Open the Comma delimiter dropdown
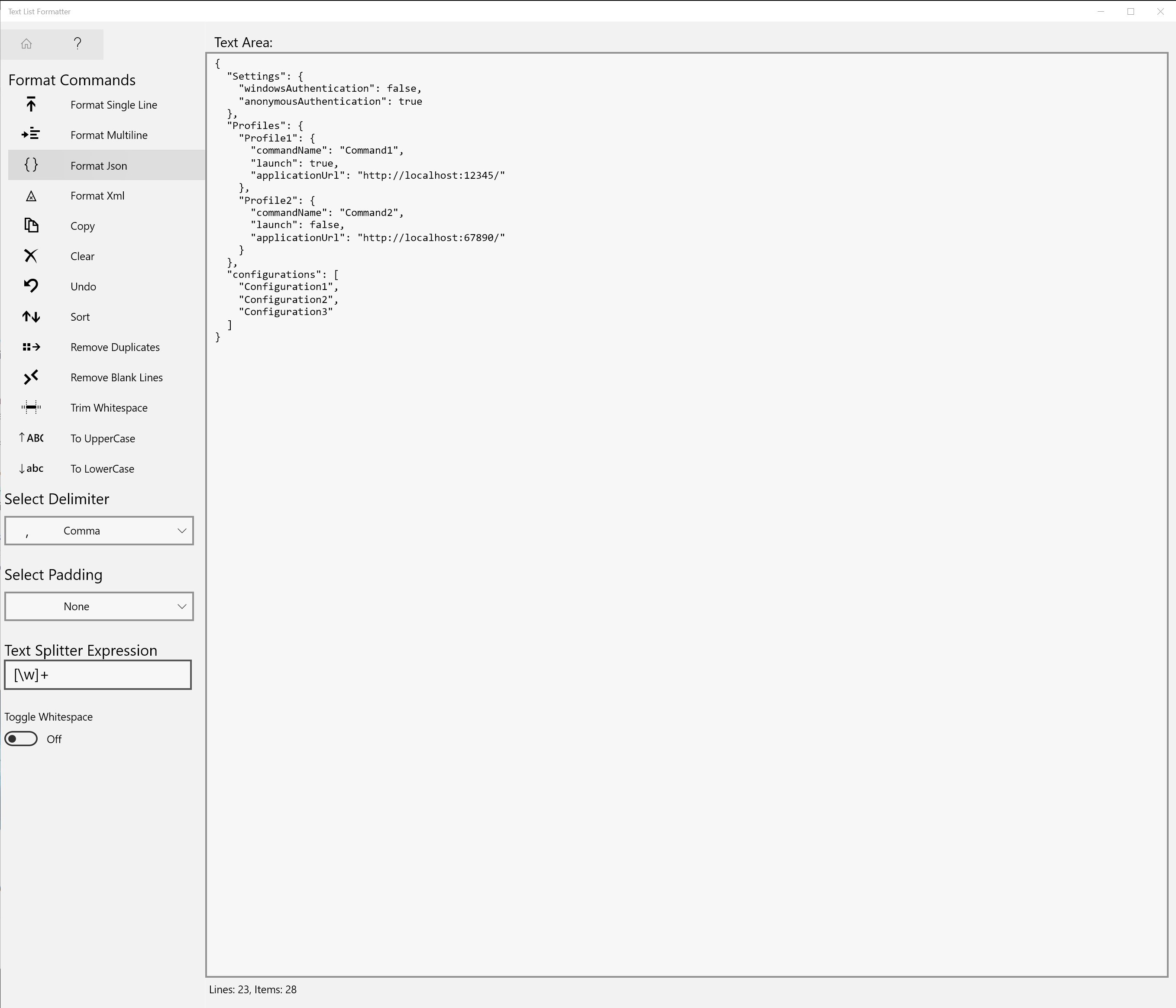The width and height of the screenshot is (1176, 1008). click(99, 531)
